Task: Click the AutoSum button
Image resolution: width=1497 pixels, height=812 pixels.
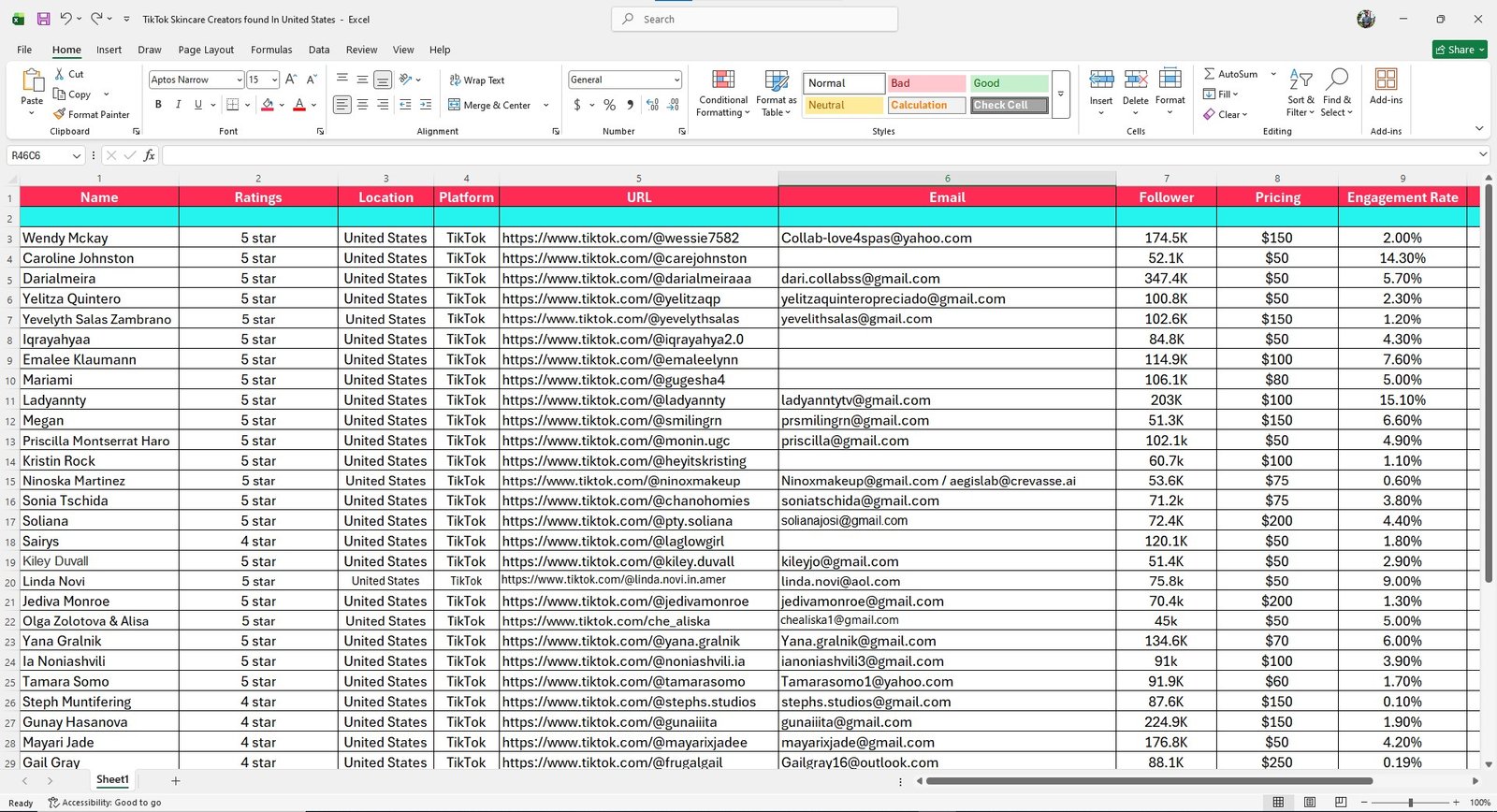Action: (x=1231, y=74)
